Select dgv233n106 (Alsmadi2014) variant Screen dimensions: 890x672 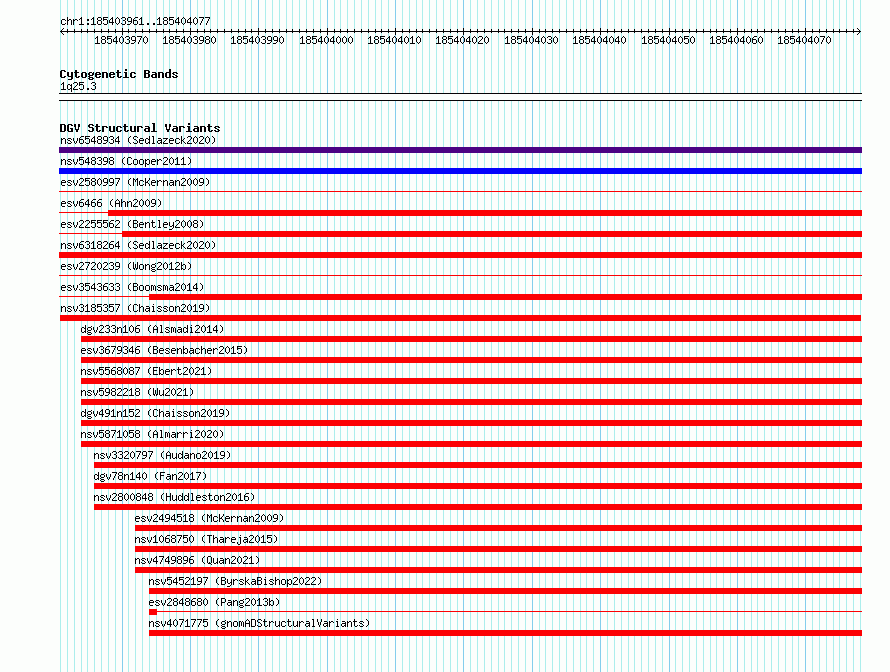(x=152, y=329)
